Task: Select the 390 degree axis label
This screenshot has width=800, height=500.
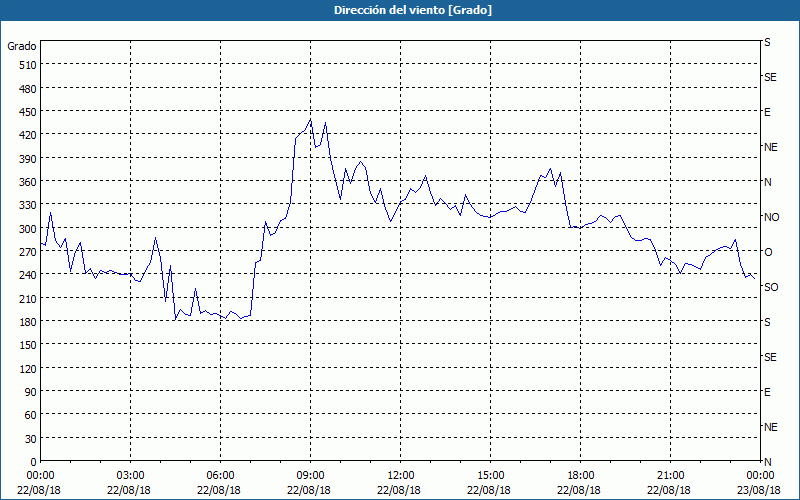Action: tap(28, 159)
